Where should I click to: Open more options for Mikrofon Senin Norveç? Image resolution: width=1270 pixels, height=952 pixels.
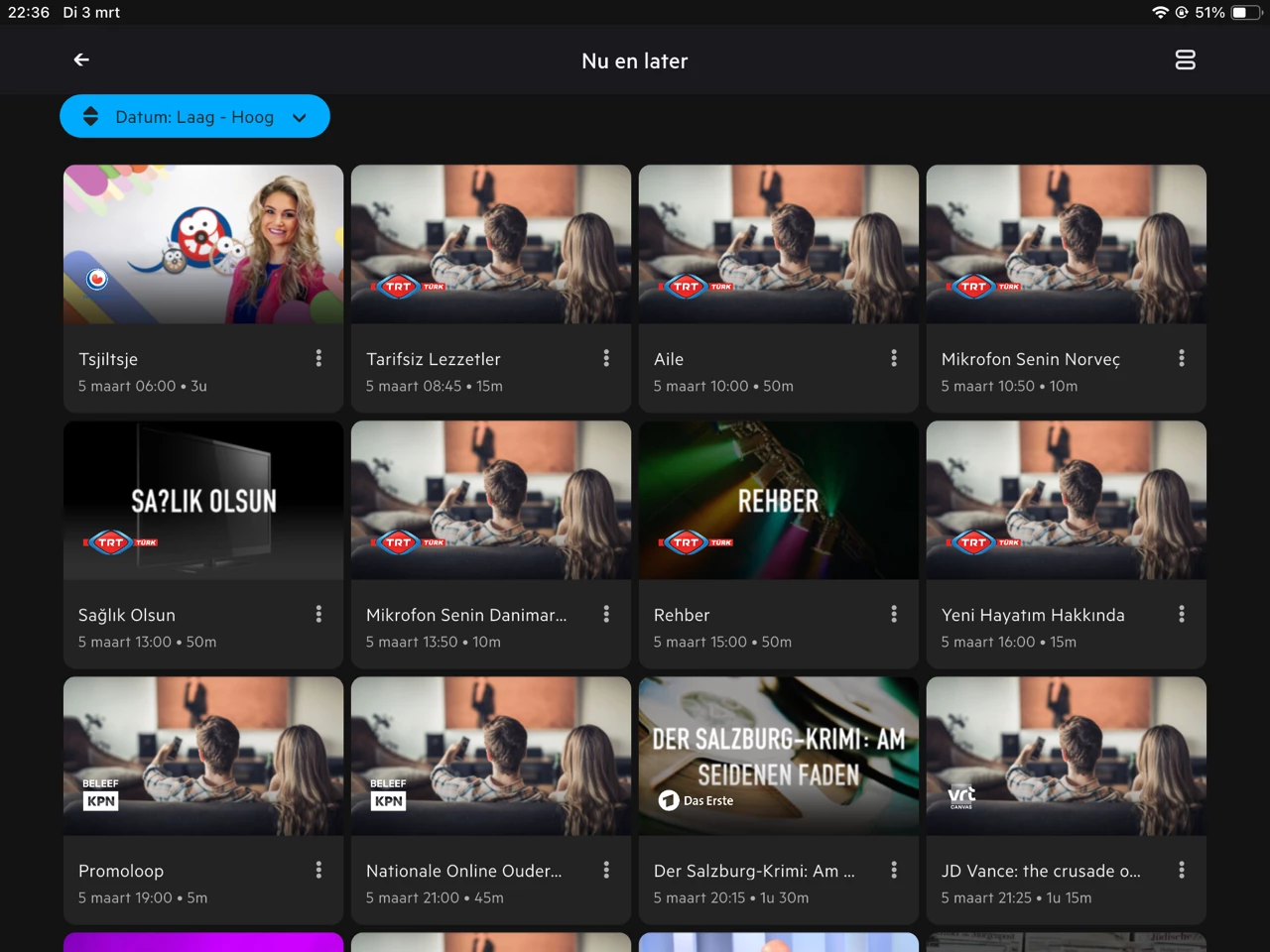click(x=1182, y=358)
